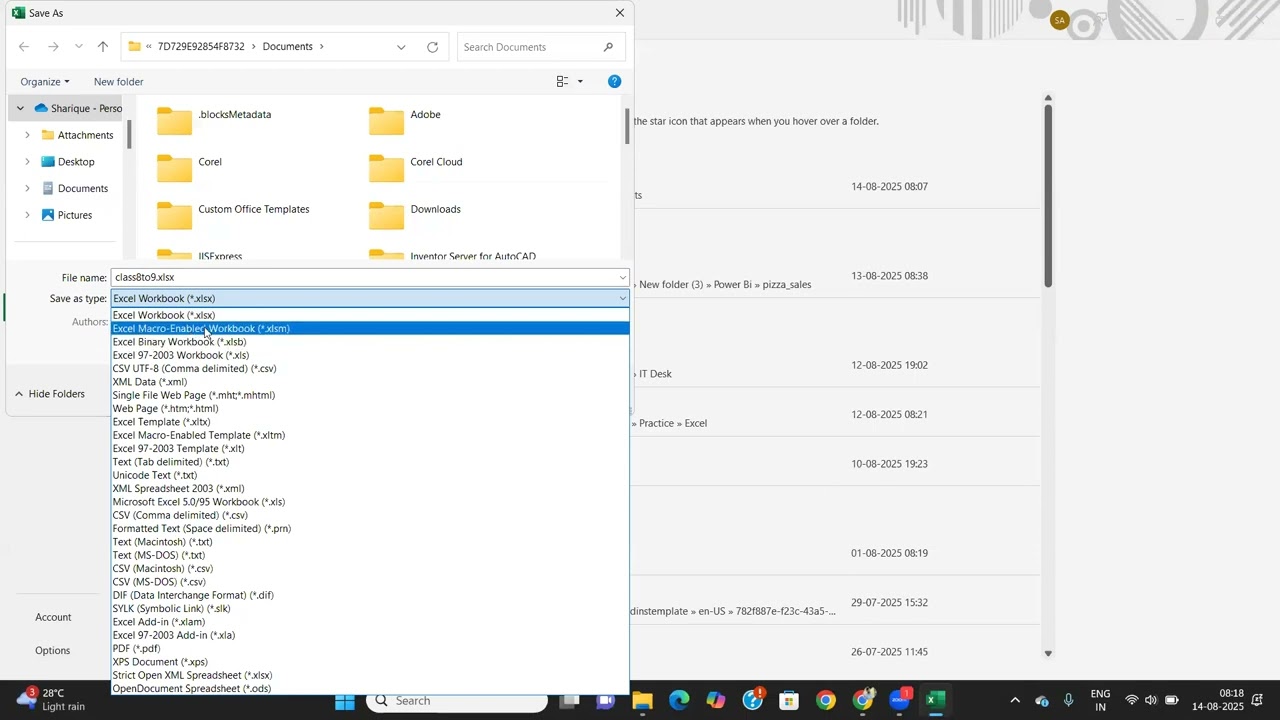
Task: Click the Save as type combo box
Action: pyautogui.click(x=370, y=298)
